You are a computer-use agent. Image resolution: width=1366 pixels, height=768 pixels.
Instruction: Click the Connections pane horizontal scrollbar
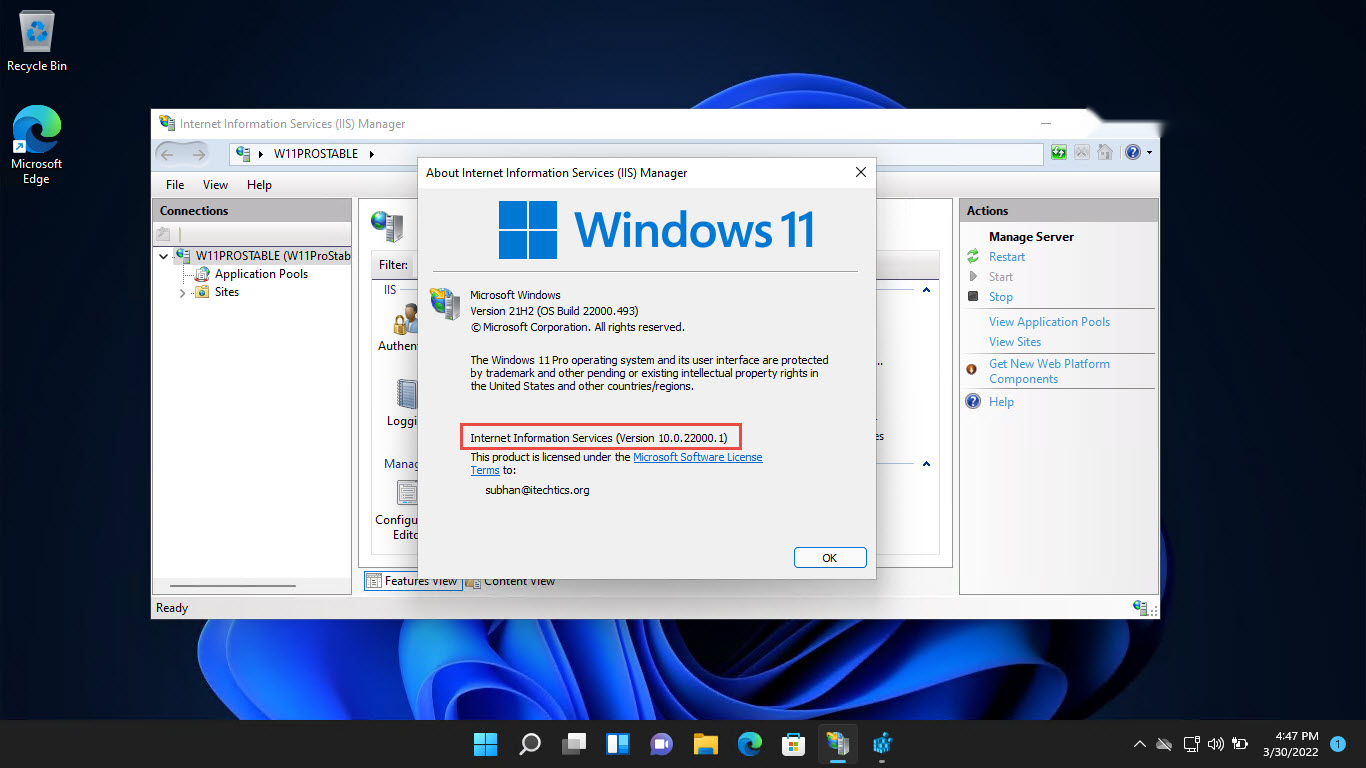(x=232, y=586)
